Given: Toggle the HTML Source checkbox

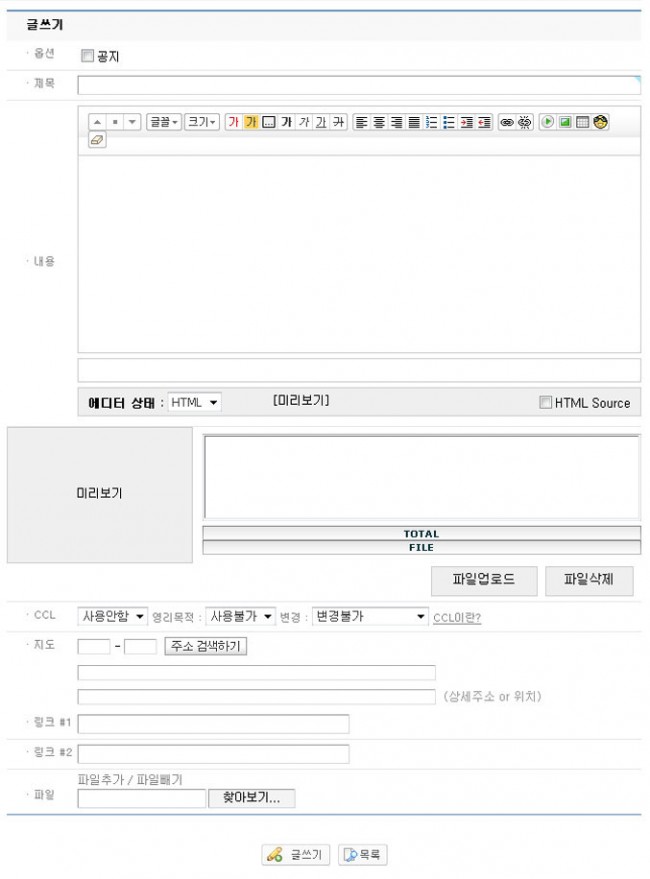Looking at the screenshot, I should pos(545,402).
